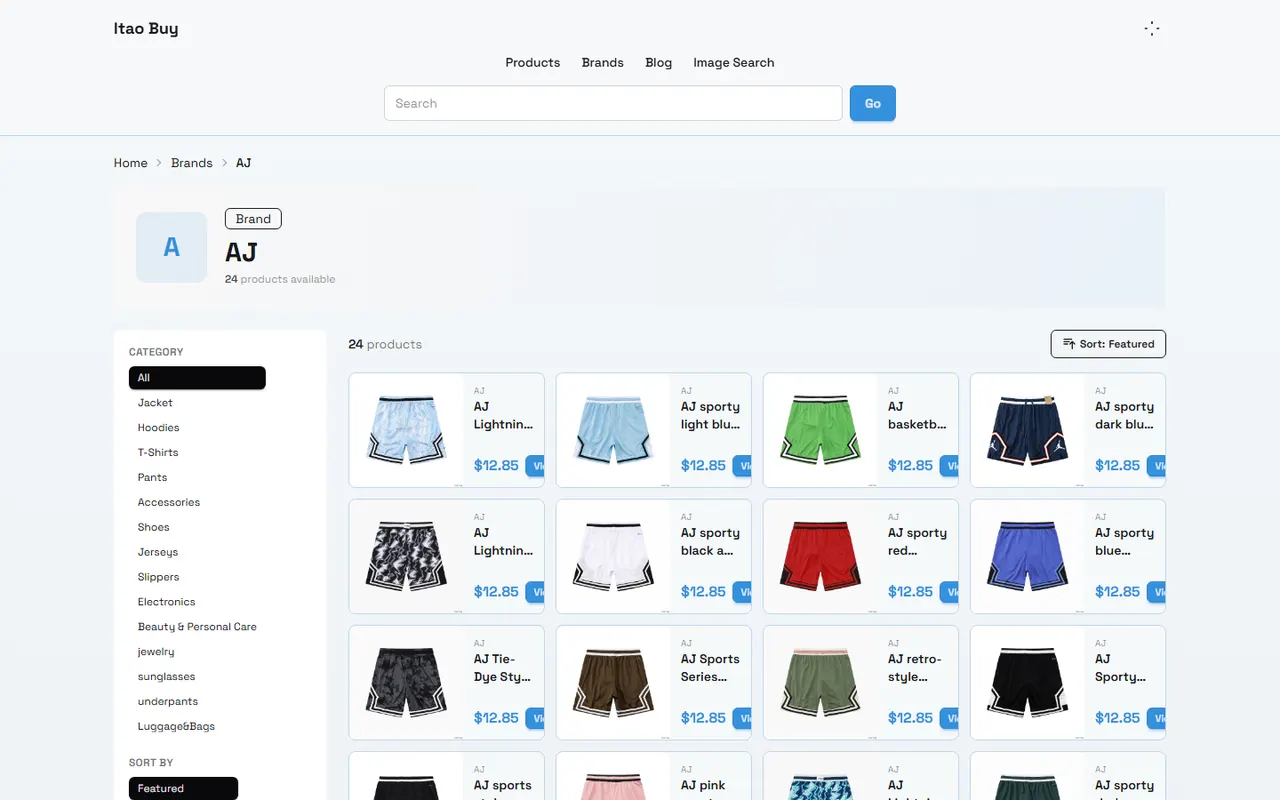Filter by Pants category
This screenshot has height=800, width=1280.
(153, 478)
